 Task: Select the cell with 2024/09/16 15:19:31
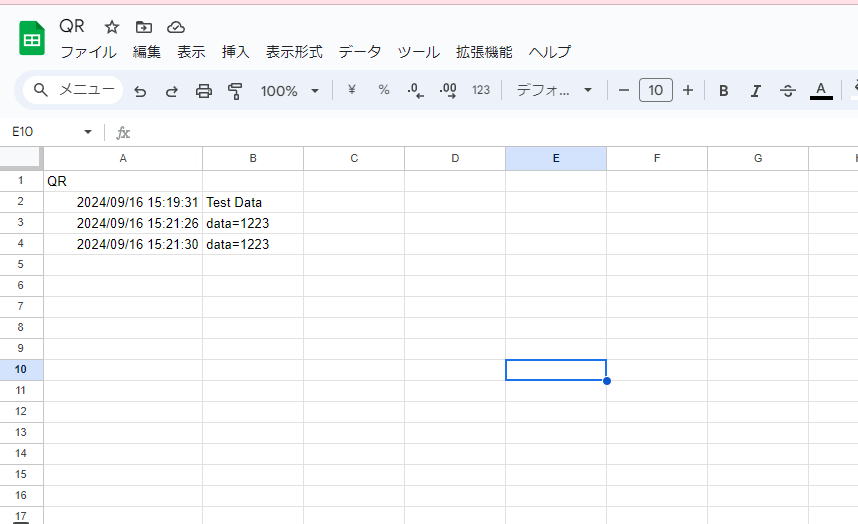point(123,202)
